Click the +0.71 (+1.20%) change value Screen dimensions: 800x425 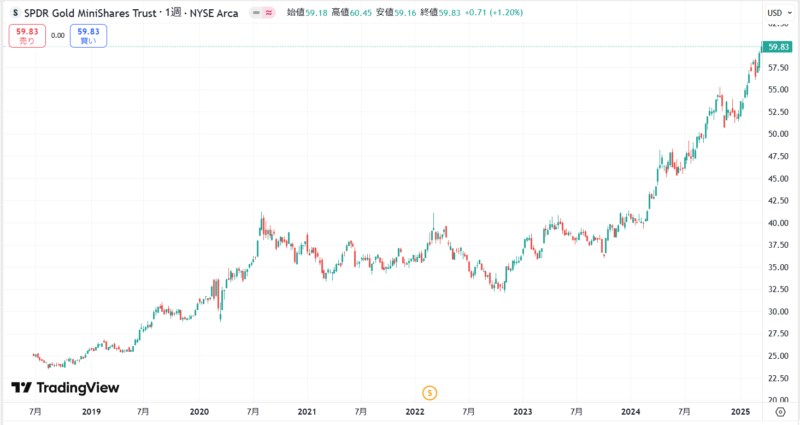coord(493,13)
